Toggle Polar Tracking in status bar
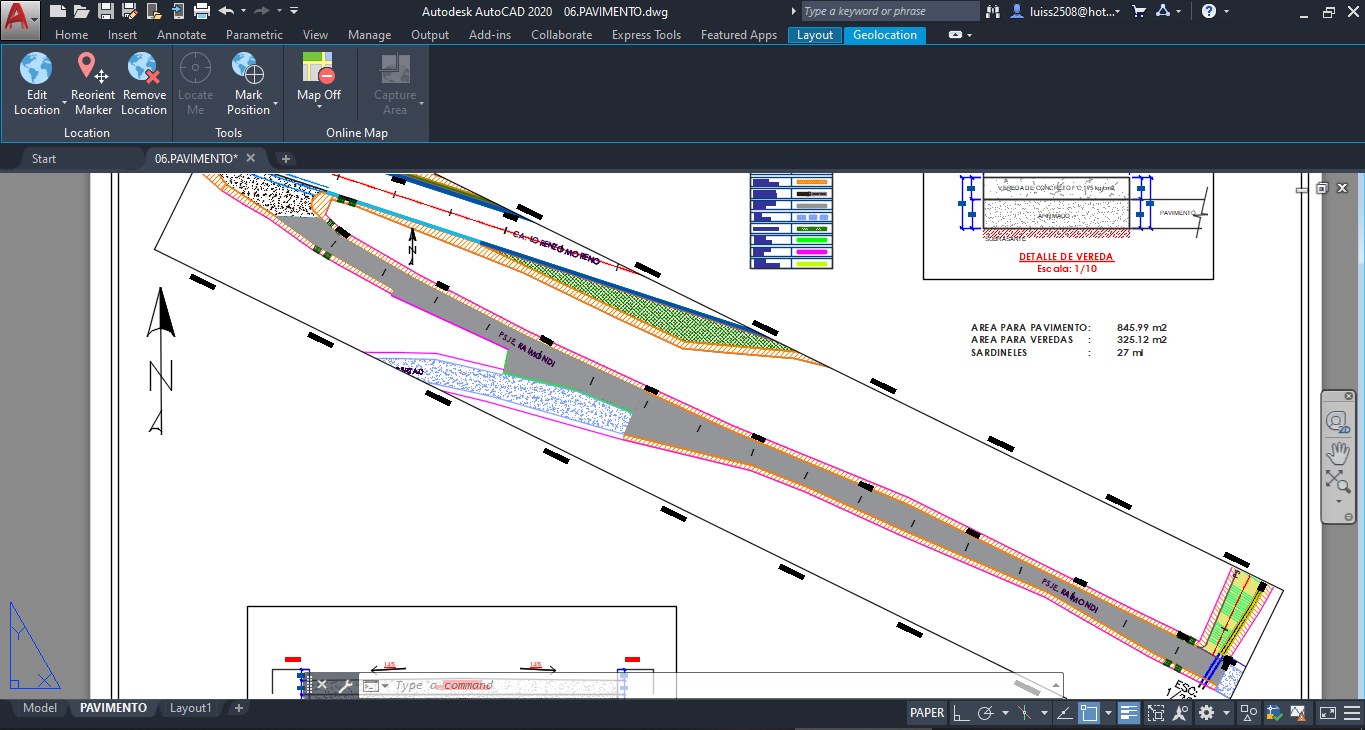Image resolution: width=1365 pixels, height=730 pixels. (985, 713)
